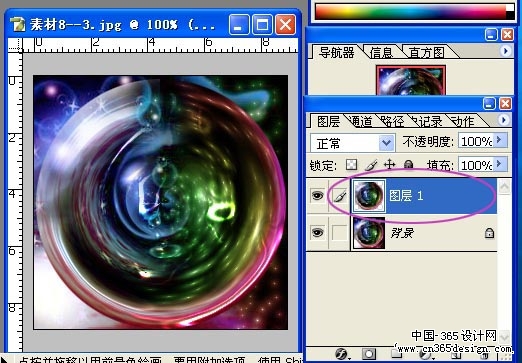
Task: Select the 图层 1 layer thumbnail
Action: pyautogui.click(x=368, y=195)
